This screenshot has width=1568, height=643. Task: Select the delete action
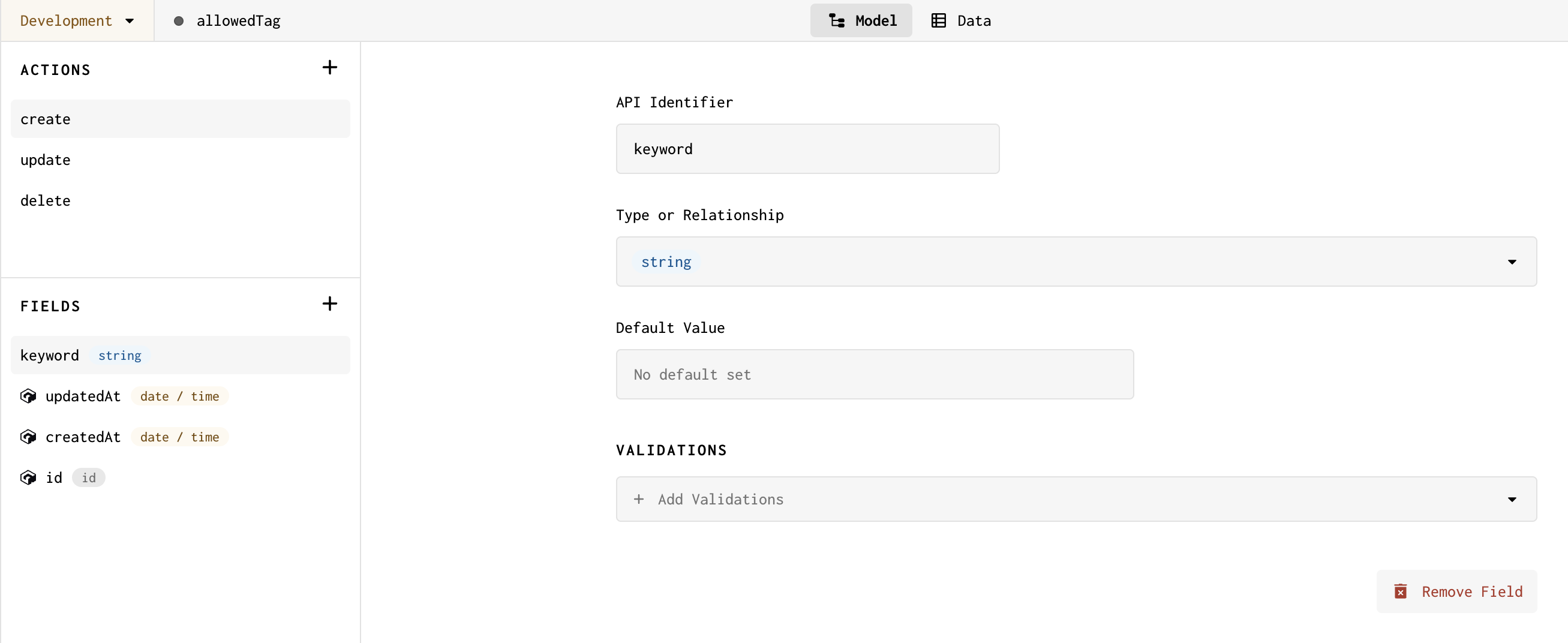click(45, 200)
